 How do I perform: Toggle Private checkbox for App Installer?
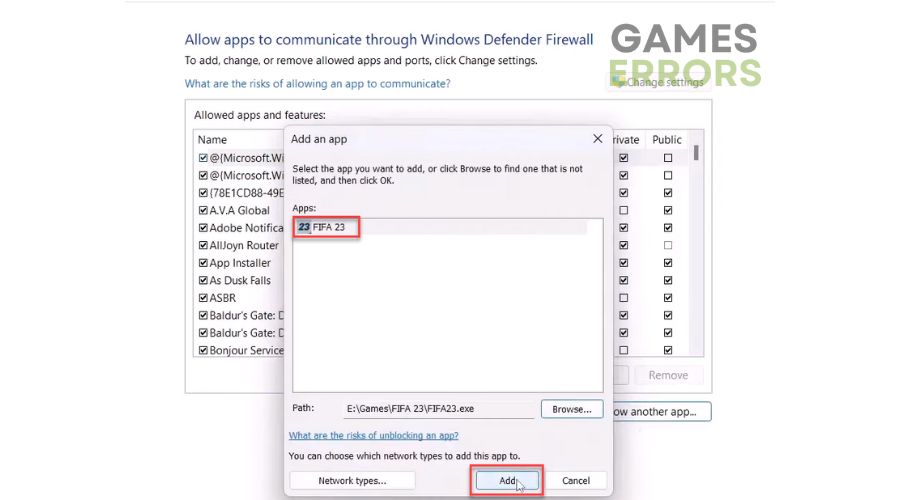click(x=623, y=263)
